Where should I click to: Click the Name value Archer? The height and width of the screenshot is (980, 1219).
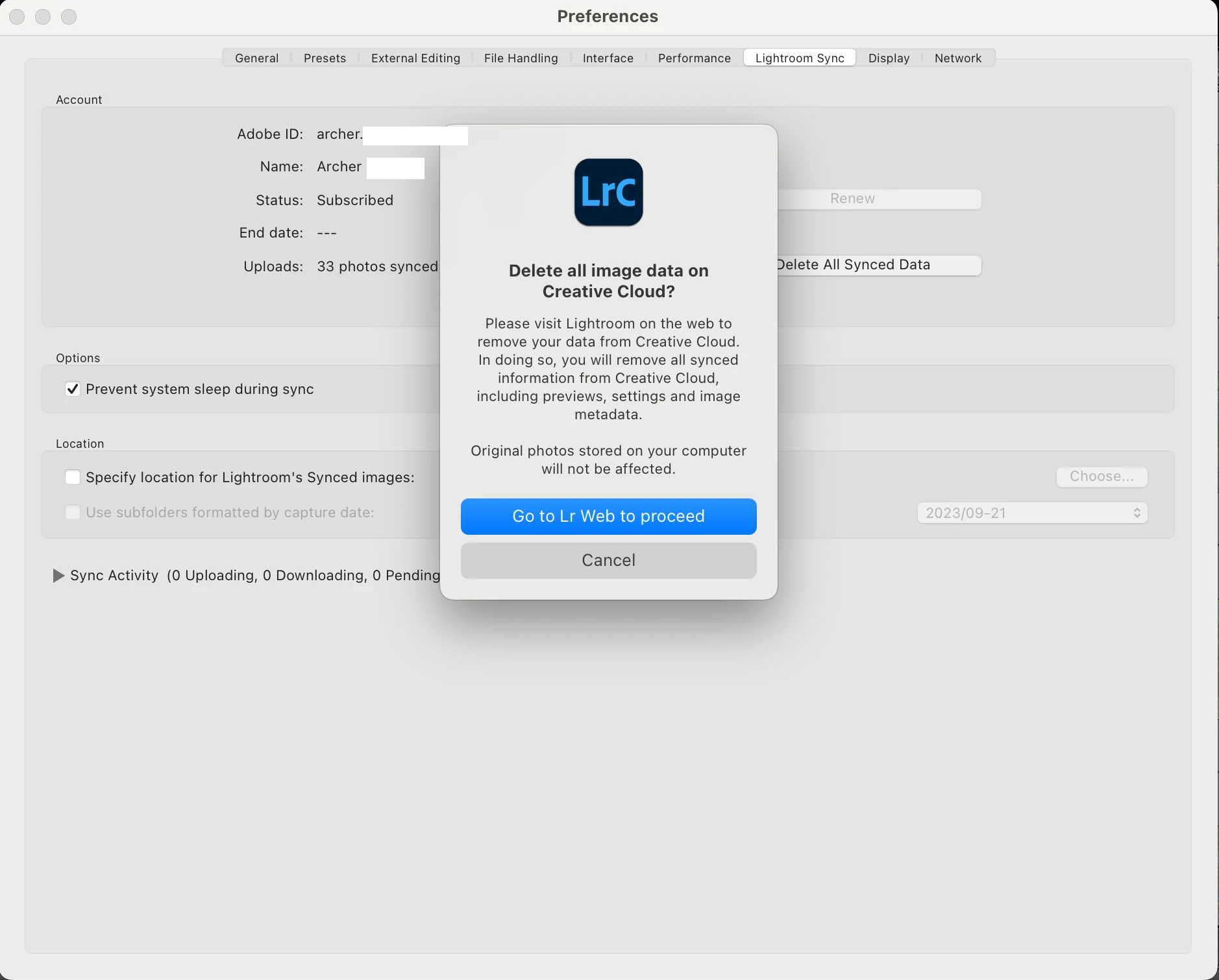pos(339,166)
